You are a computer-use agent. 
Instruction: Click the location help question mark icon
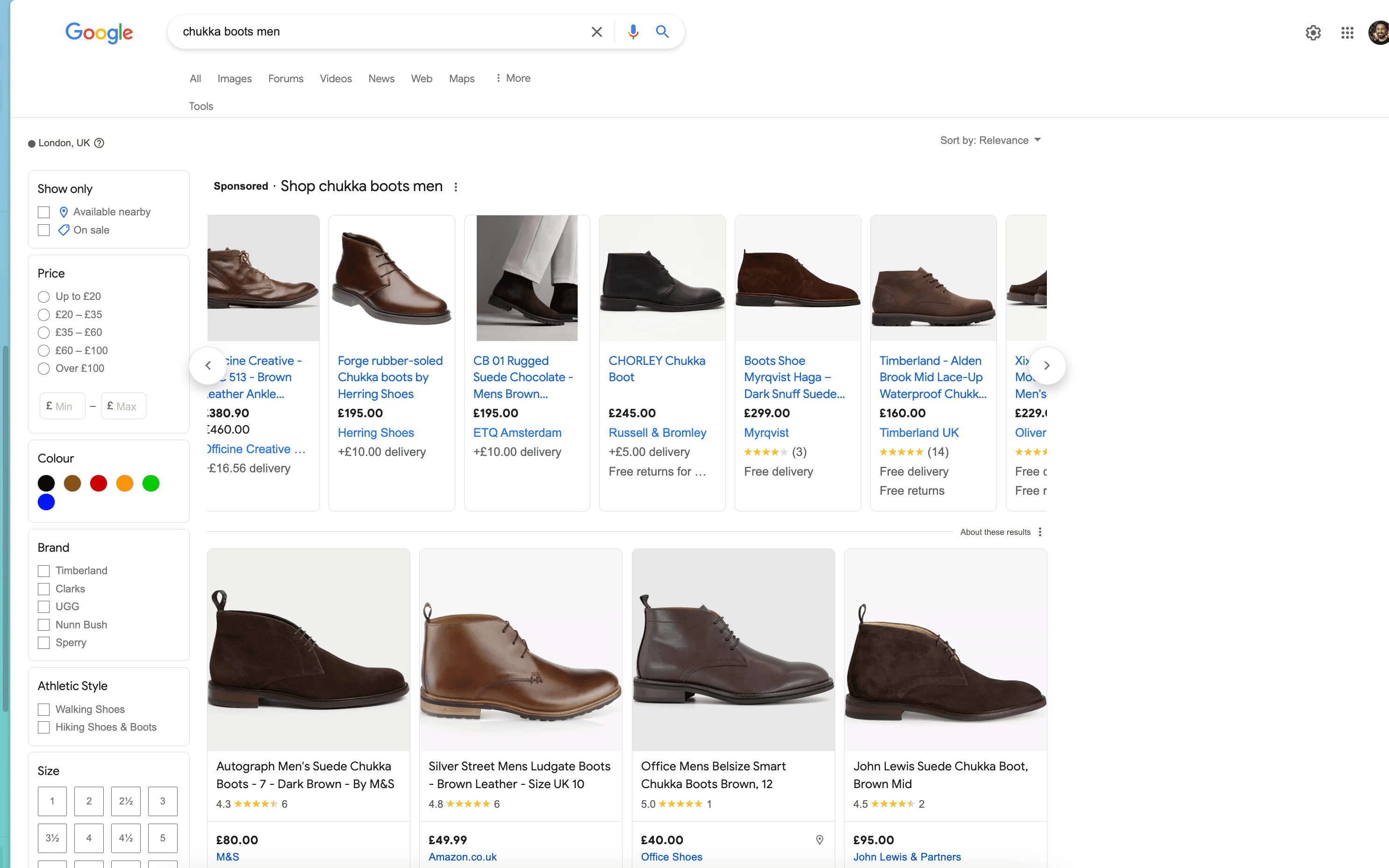point(100,143)
